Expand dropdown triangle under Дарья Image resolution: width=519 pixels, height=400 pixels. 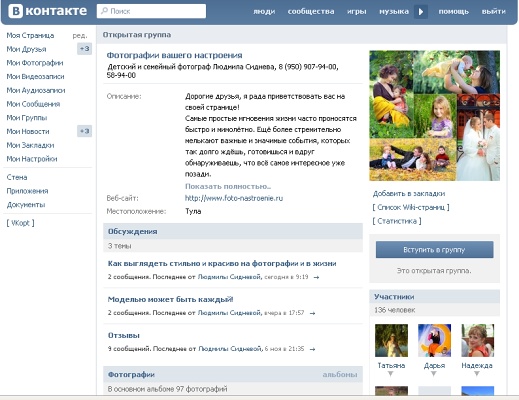coord(434,374)
